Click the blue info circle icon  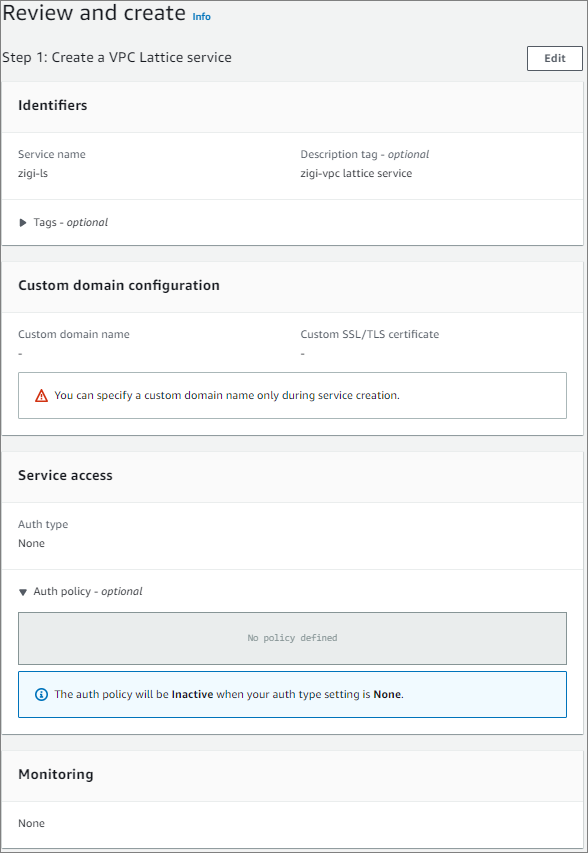(41, 695)
